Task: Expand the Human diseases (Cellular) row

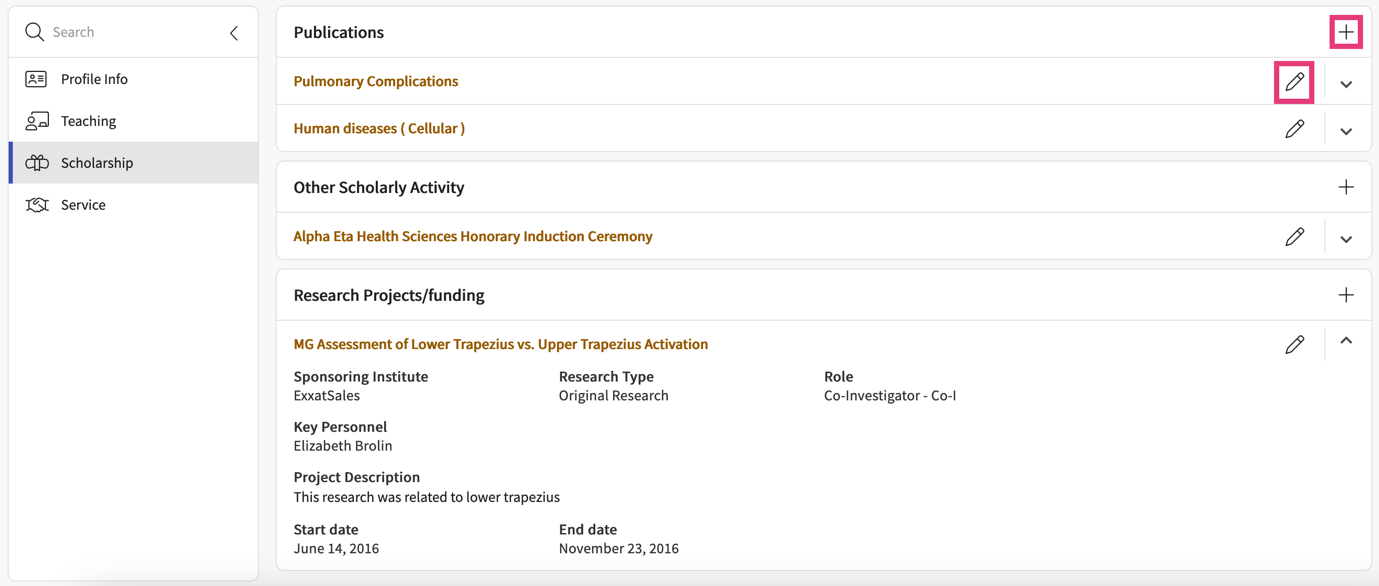Action: click(1346, 131)
